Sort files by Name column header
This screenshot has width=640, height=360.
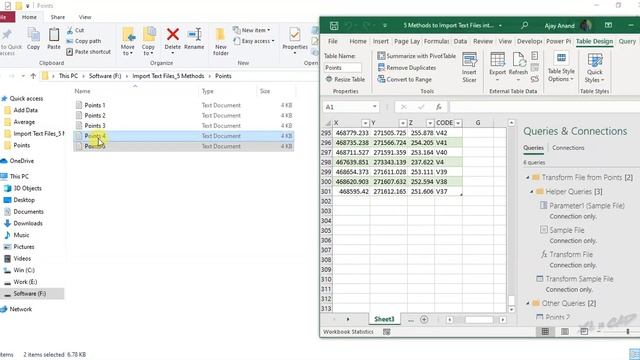coord(82,91)
